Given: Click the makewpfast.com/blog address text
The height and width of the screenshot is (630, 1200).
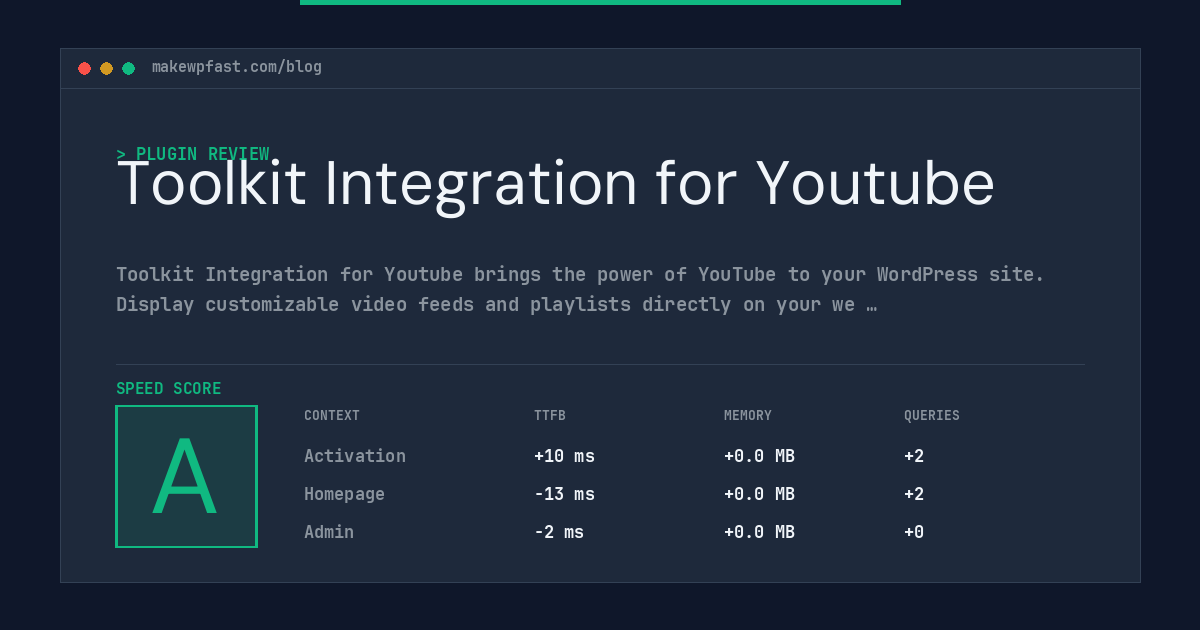Looking at the screenshot, I should click(x=237, y=67).
